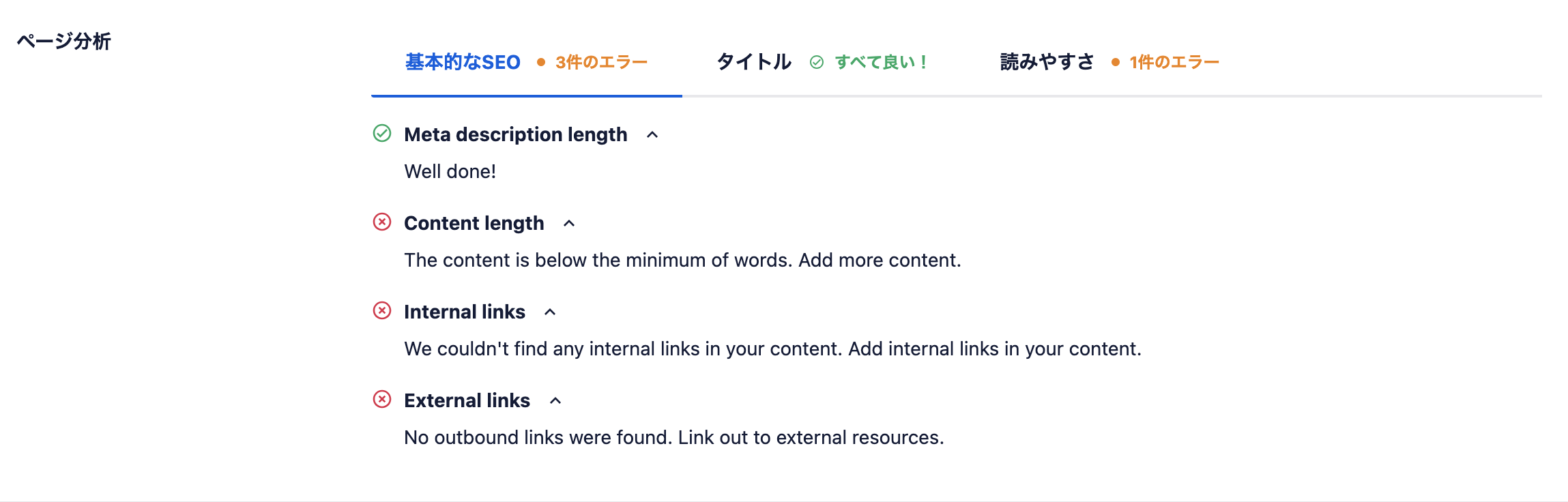Click orange dot next to 1件のエラー
Image resolution: width=1568 pixels, height=502 pixels.
pyautogui.click(x=1116, y=62)
